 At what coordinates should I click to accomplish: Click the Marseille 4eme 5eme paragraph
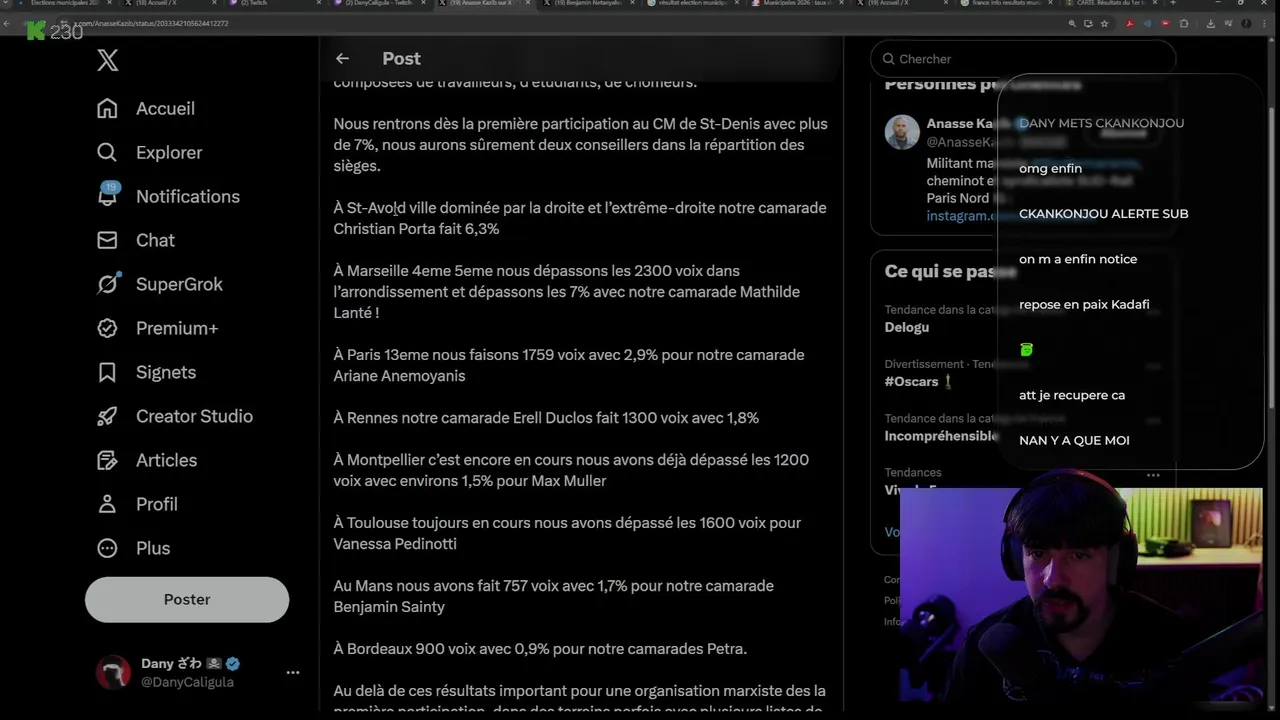[567, 291]
